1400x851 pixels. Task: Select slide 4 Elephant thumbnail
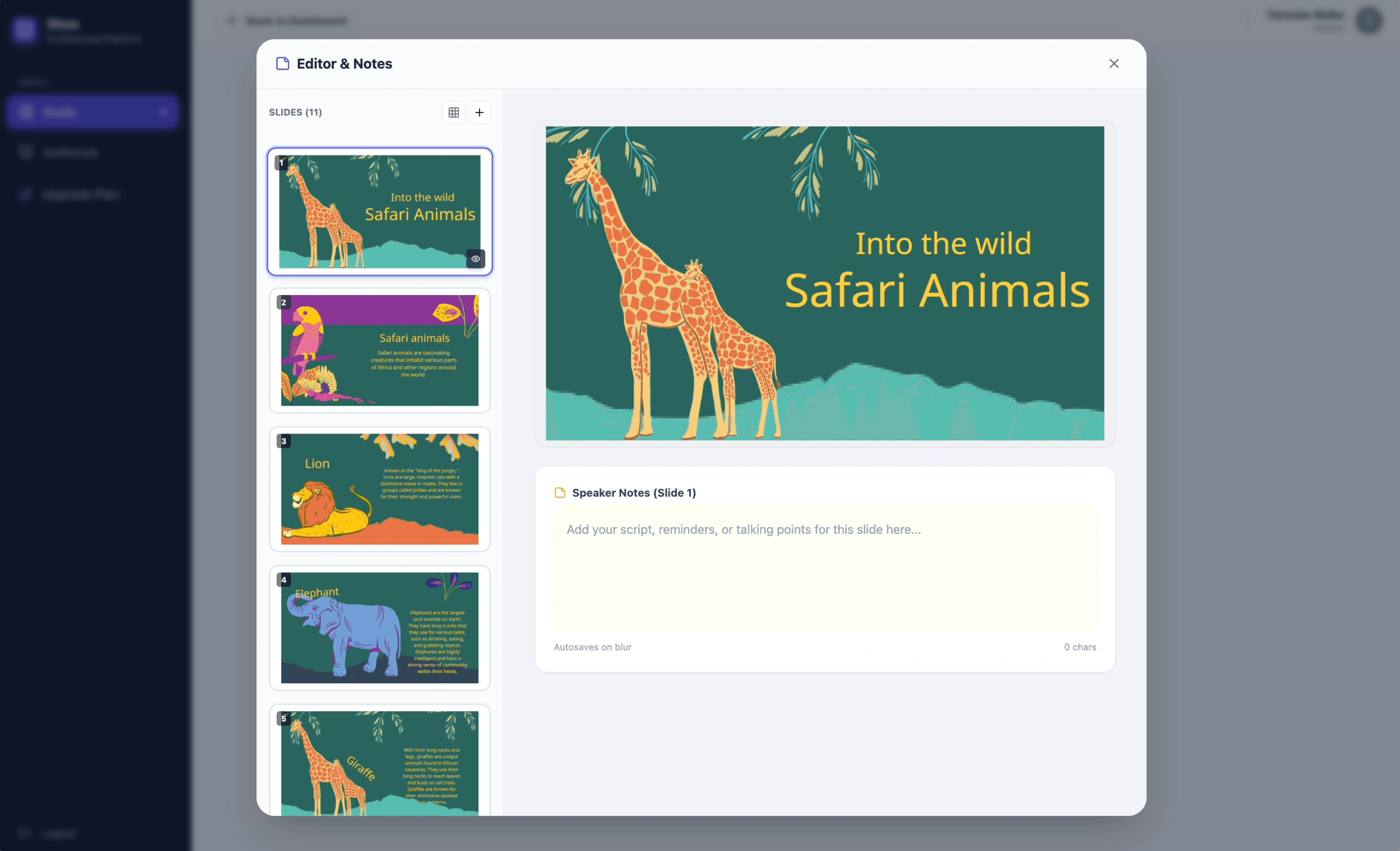point(379,628)
